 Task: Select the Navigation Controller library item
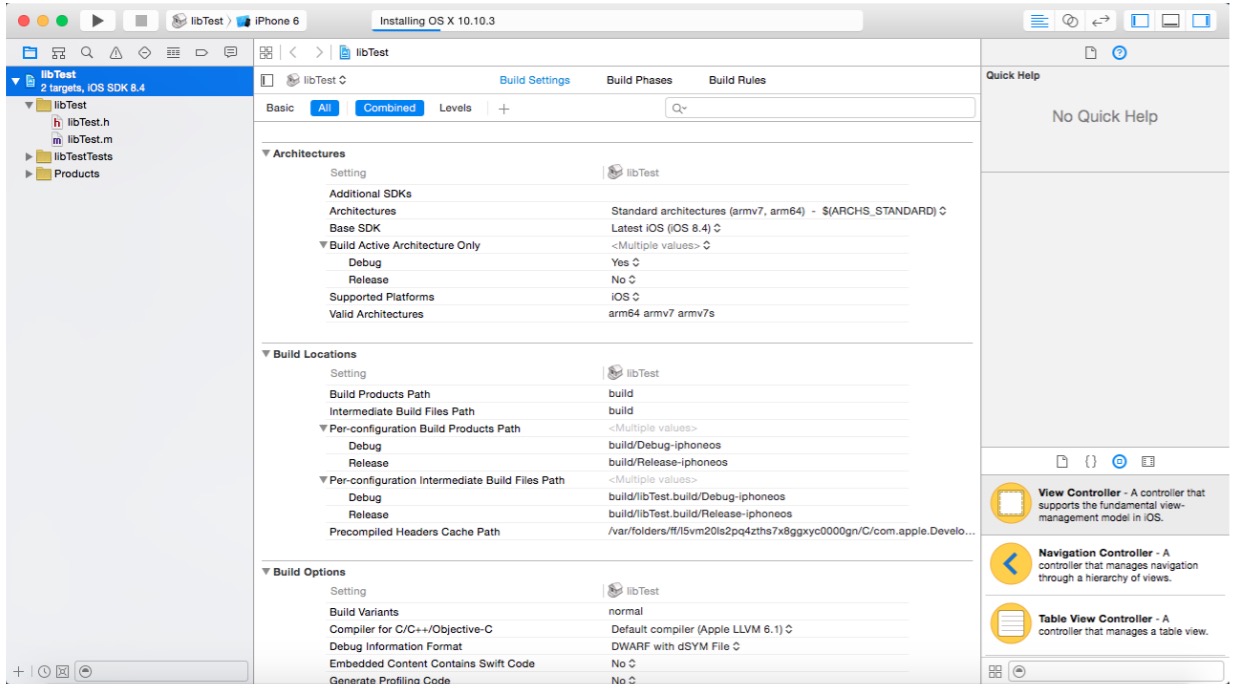coord(1105,565)
